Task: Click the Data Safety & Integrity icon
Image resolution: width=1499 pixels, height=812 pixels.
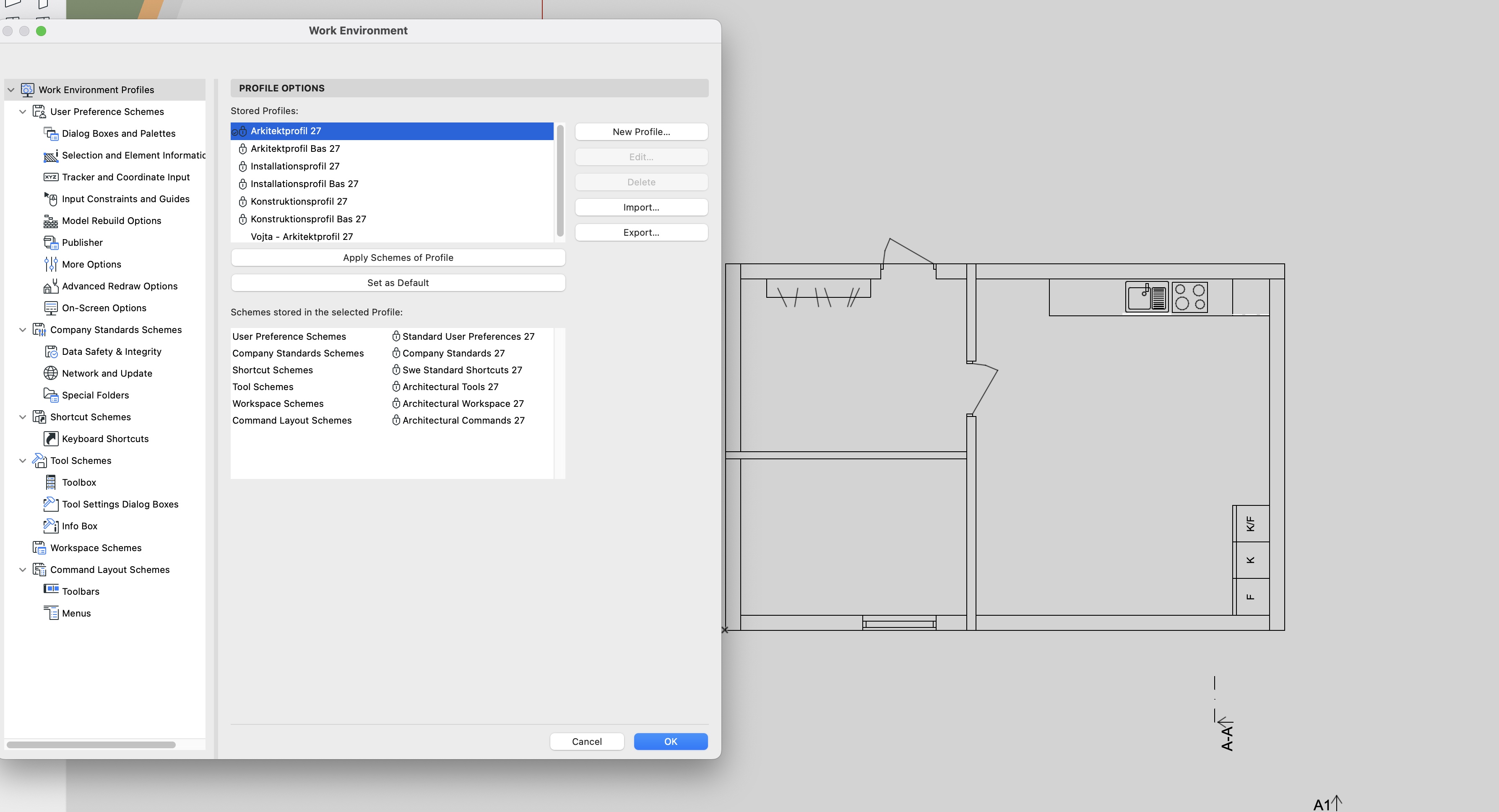Action: tap(51, 351)
